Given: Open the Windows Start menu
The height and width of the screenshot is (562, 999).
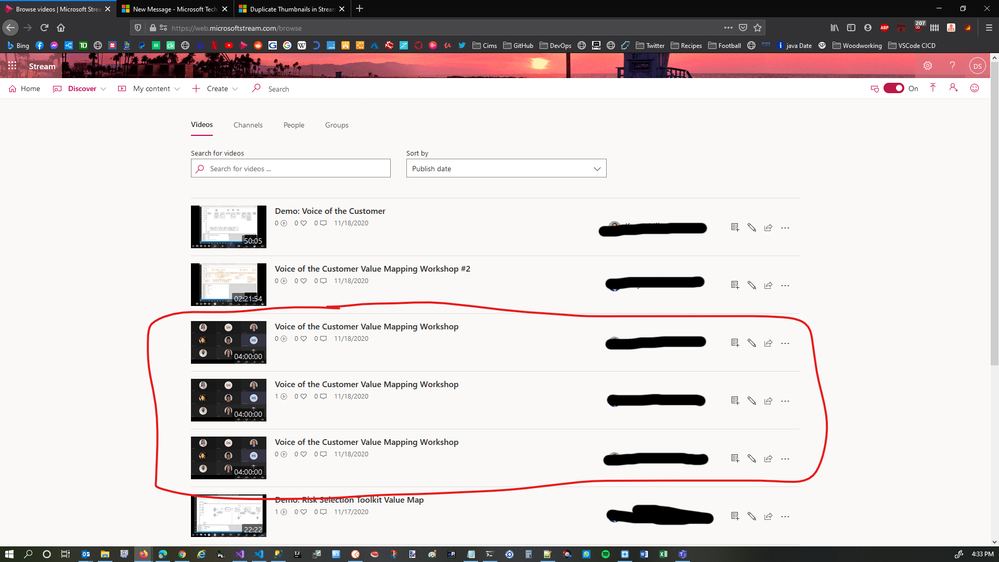Looking at the screenshot, I should pyautogui.click(x=9, y=554).
